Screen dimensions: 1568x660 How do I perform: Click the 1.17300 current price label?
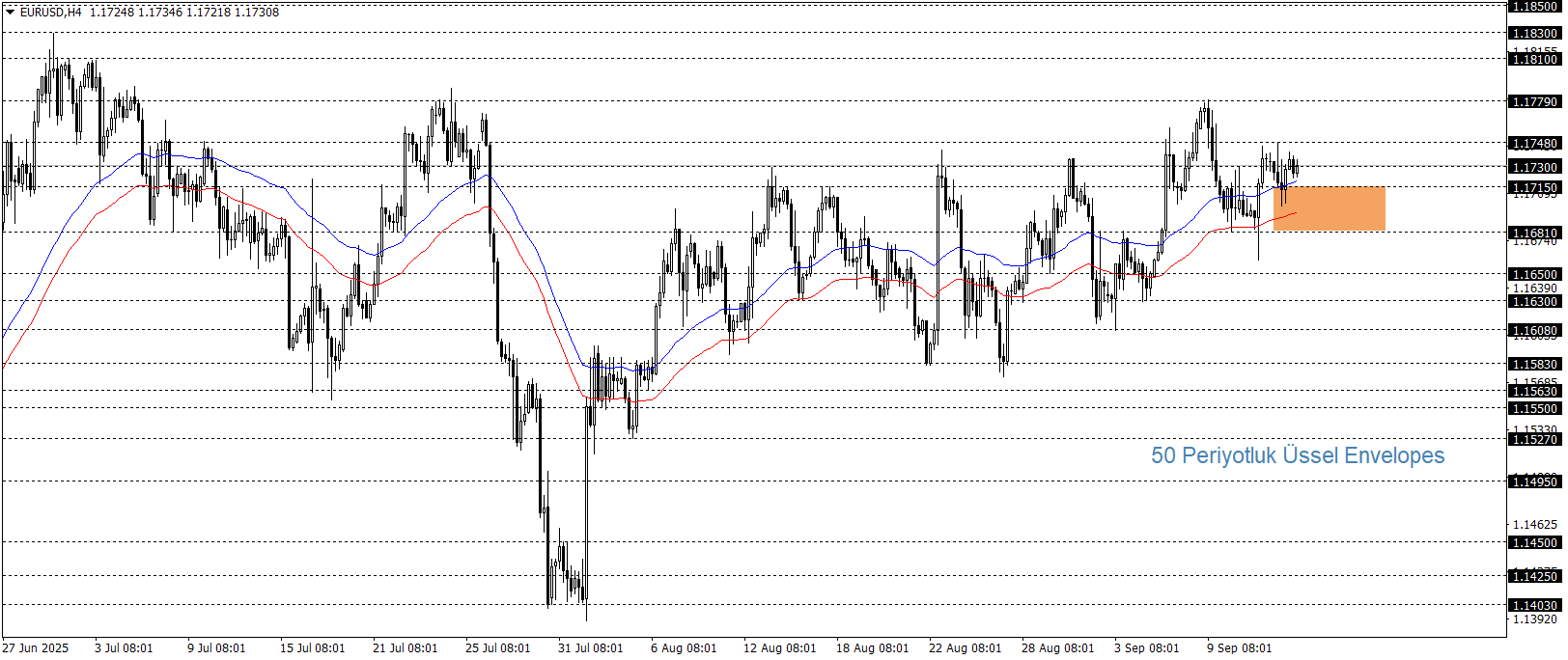[x=1535, y=167]
